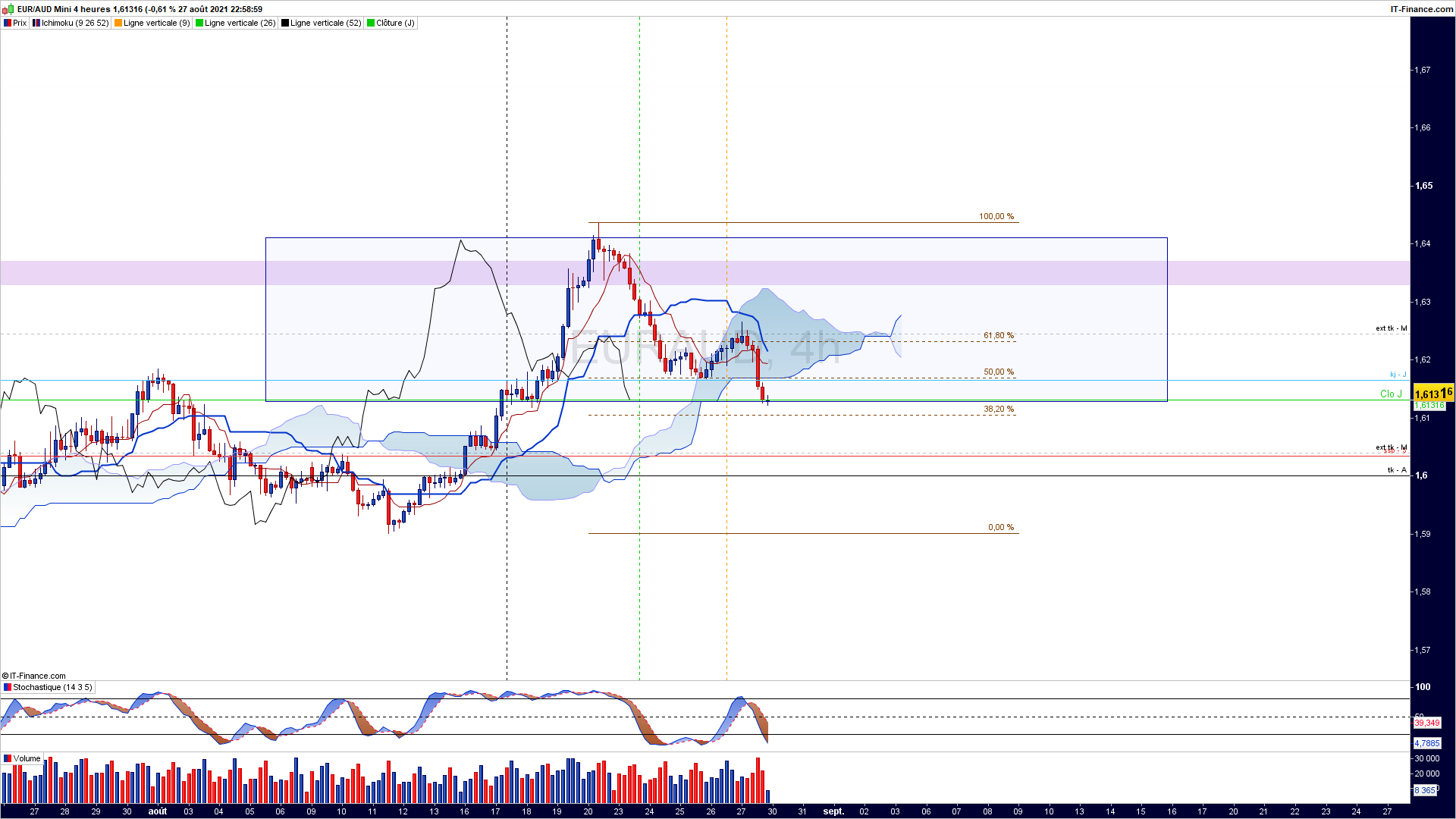Click the upper ext tk - M label
Viewport: 1456px width, 819px height.
click(x=1392, y=328)
